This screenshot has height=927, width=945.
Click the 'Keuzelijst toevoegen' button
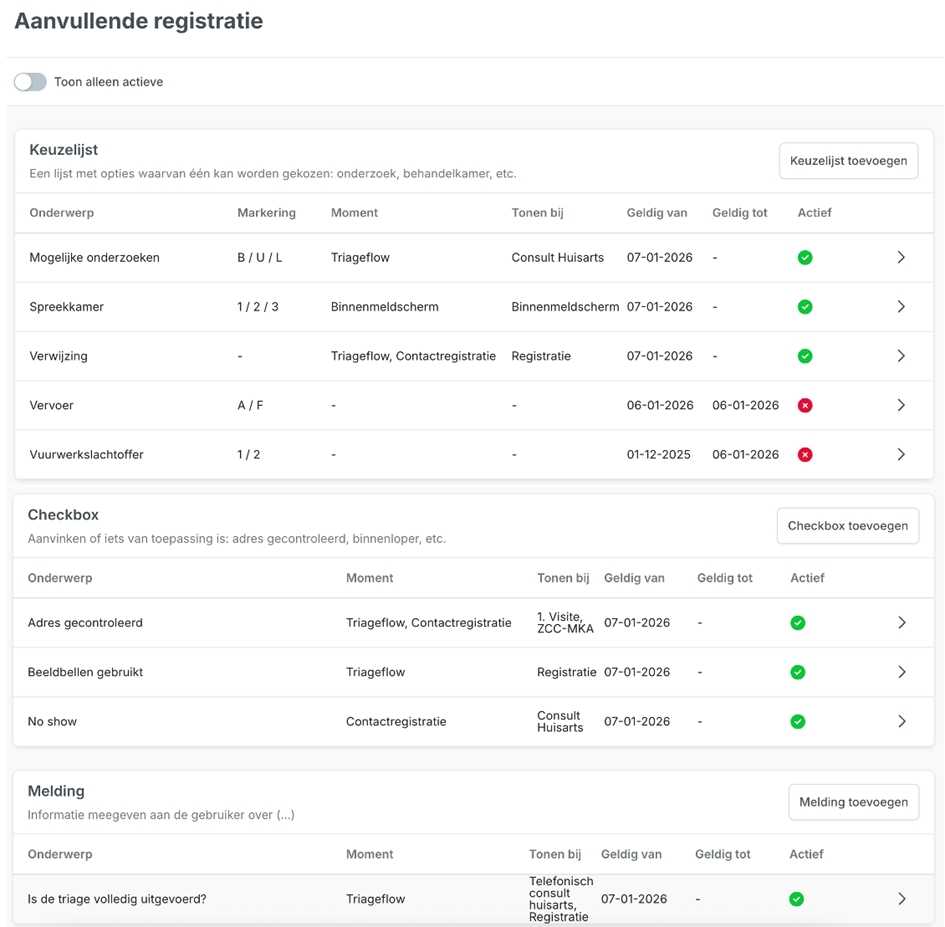(x=848, y=160)
